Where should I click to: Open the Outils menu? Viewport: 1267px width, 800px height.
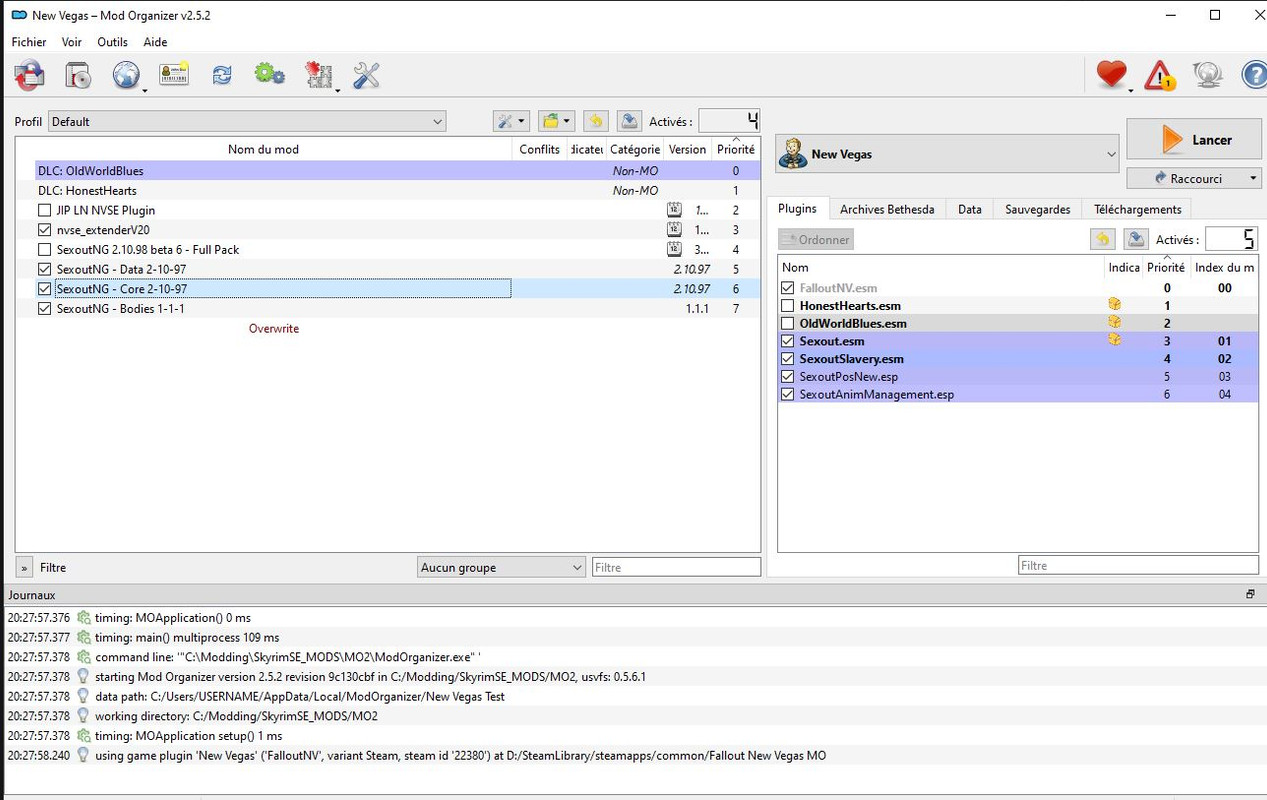[112, 42]
